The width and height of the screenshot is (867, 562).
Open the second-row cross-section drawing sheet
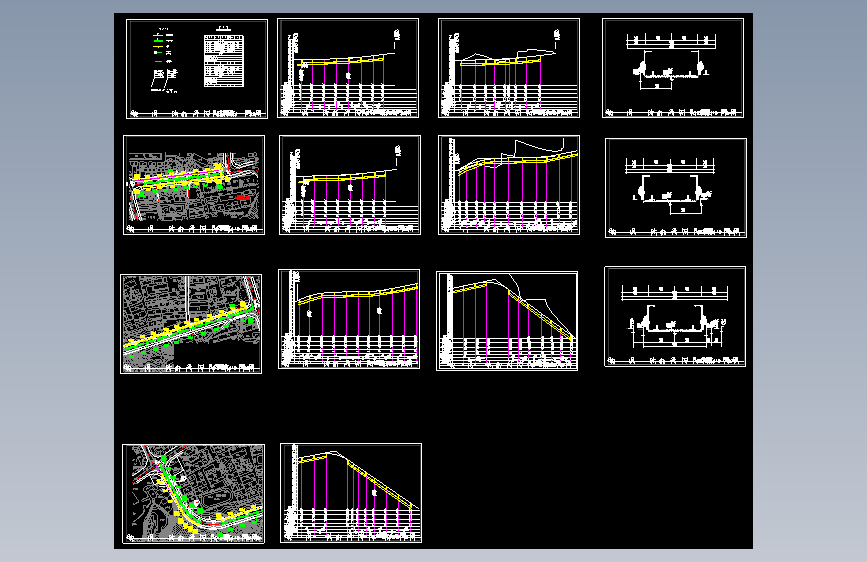(676, 188)
